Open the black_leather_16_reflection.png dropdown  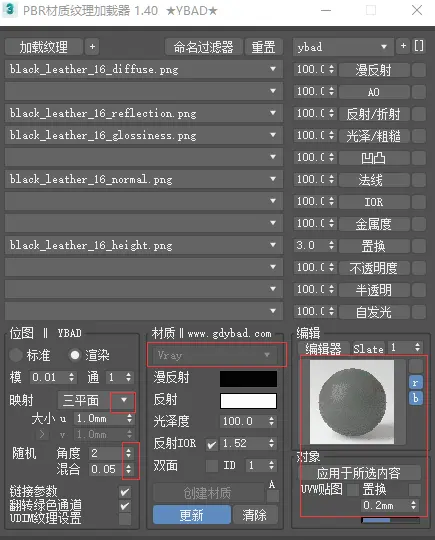tap(144, 113)
